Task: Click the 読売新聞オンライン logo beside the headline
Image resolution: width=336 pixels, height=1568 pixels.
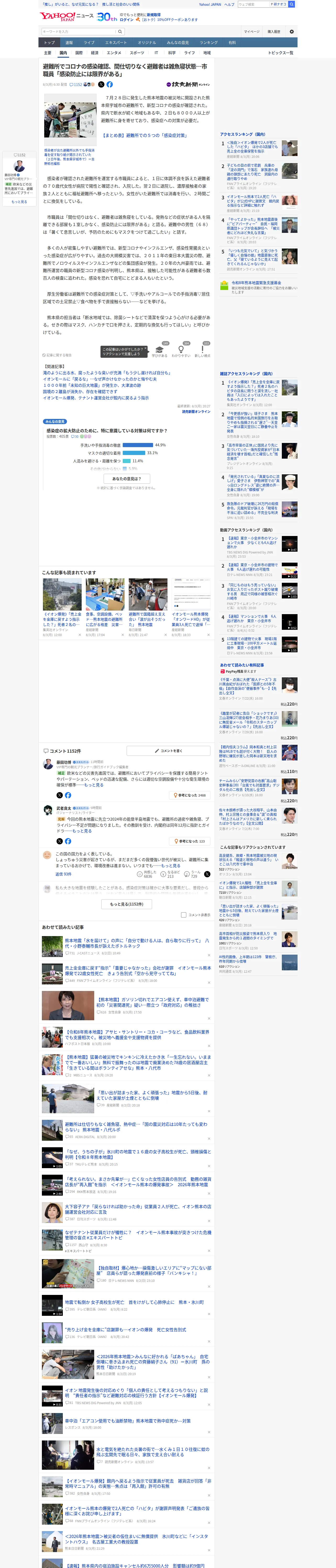Action: 188,85
